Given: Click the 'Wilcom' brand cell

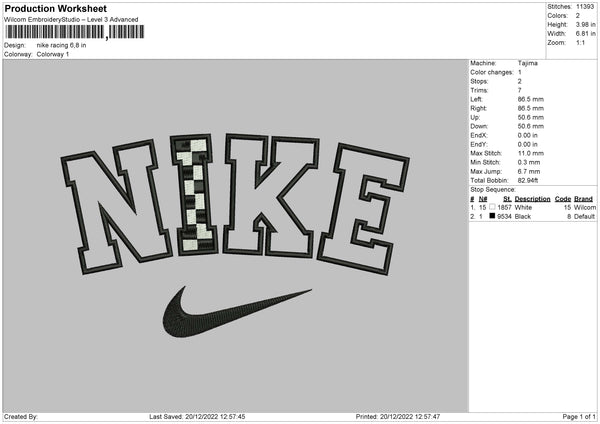Looking at the screenshot, I should point(585,207).
